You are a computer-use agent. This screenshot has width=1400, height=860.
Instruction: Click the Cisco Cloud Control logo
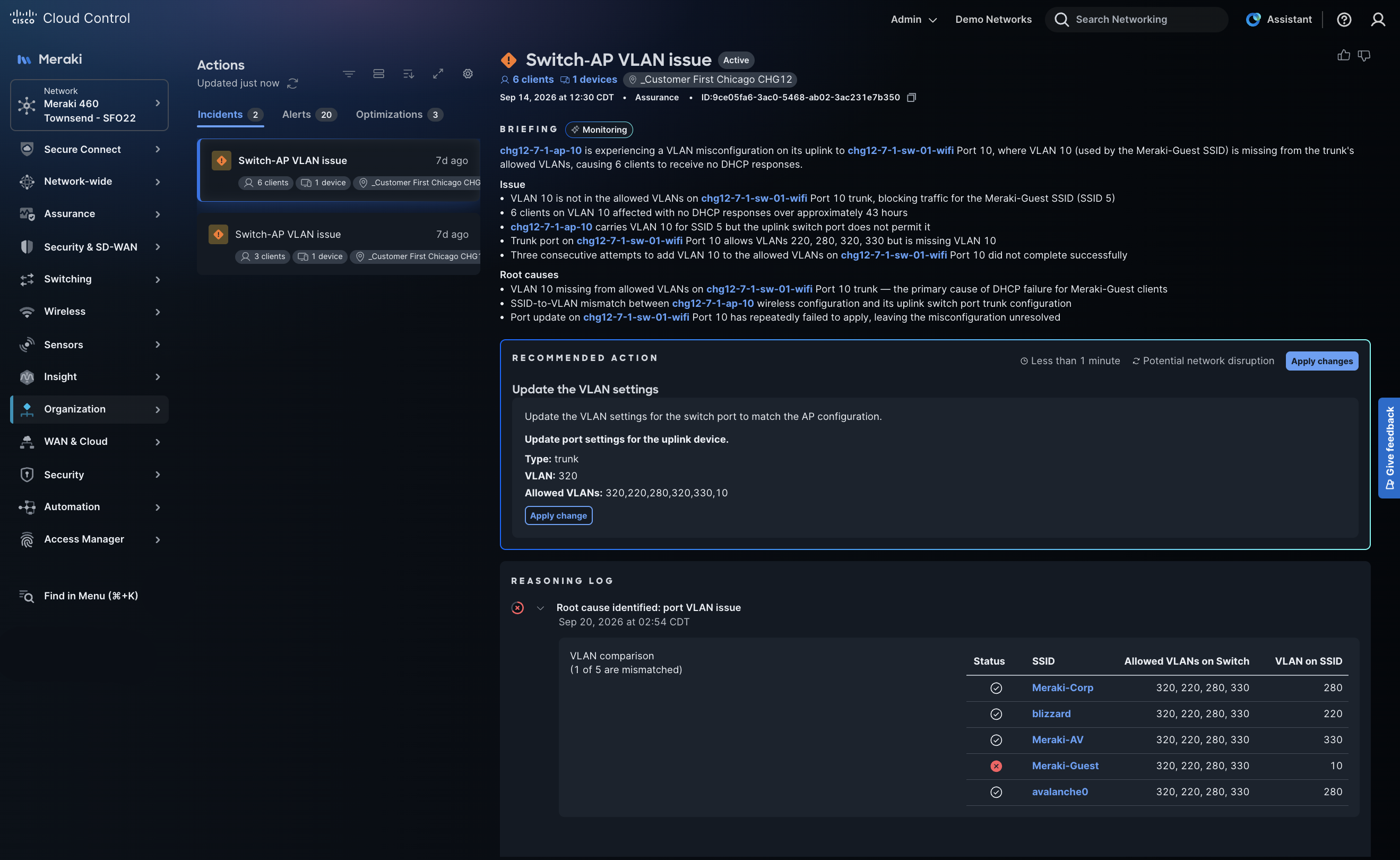click(x=70, y=18)
